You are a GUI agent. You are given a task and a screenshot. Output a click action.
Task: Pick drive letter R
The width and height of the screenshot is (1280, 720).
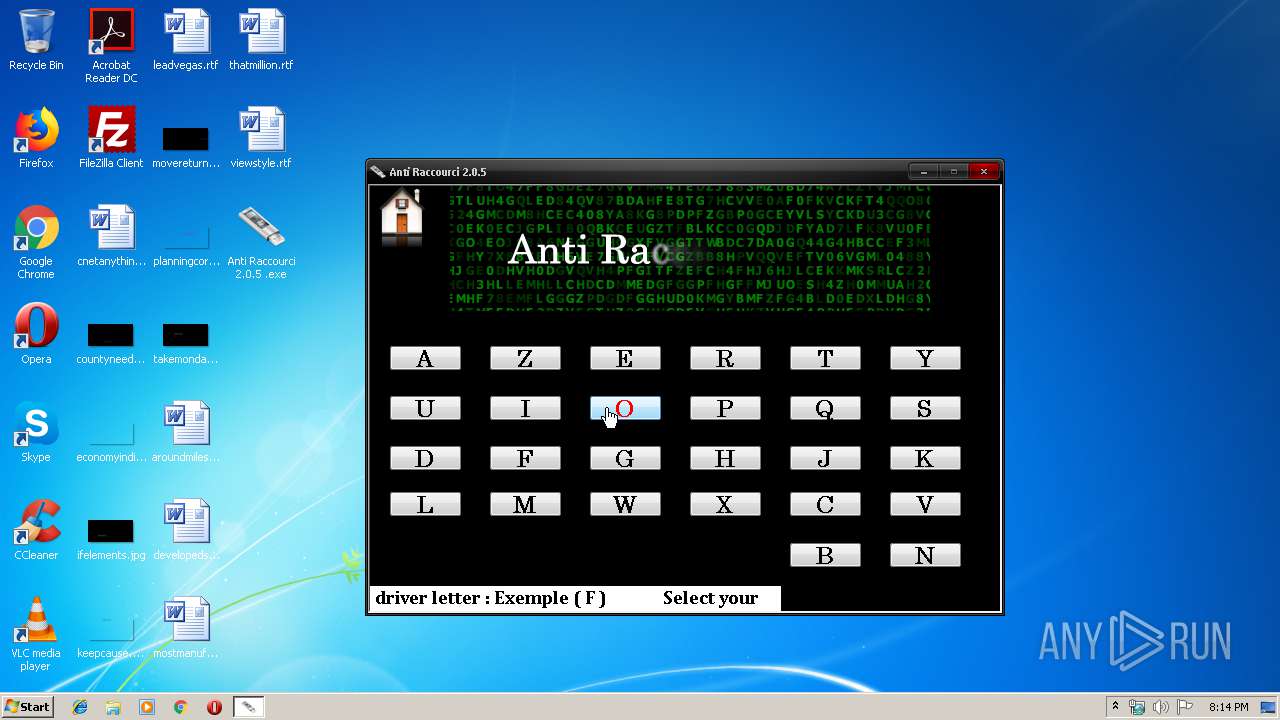pyautogui.click(x=725, y=359)
